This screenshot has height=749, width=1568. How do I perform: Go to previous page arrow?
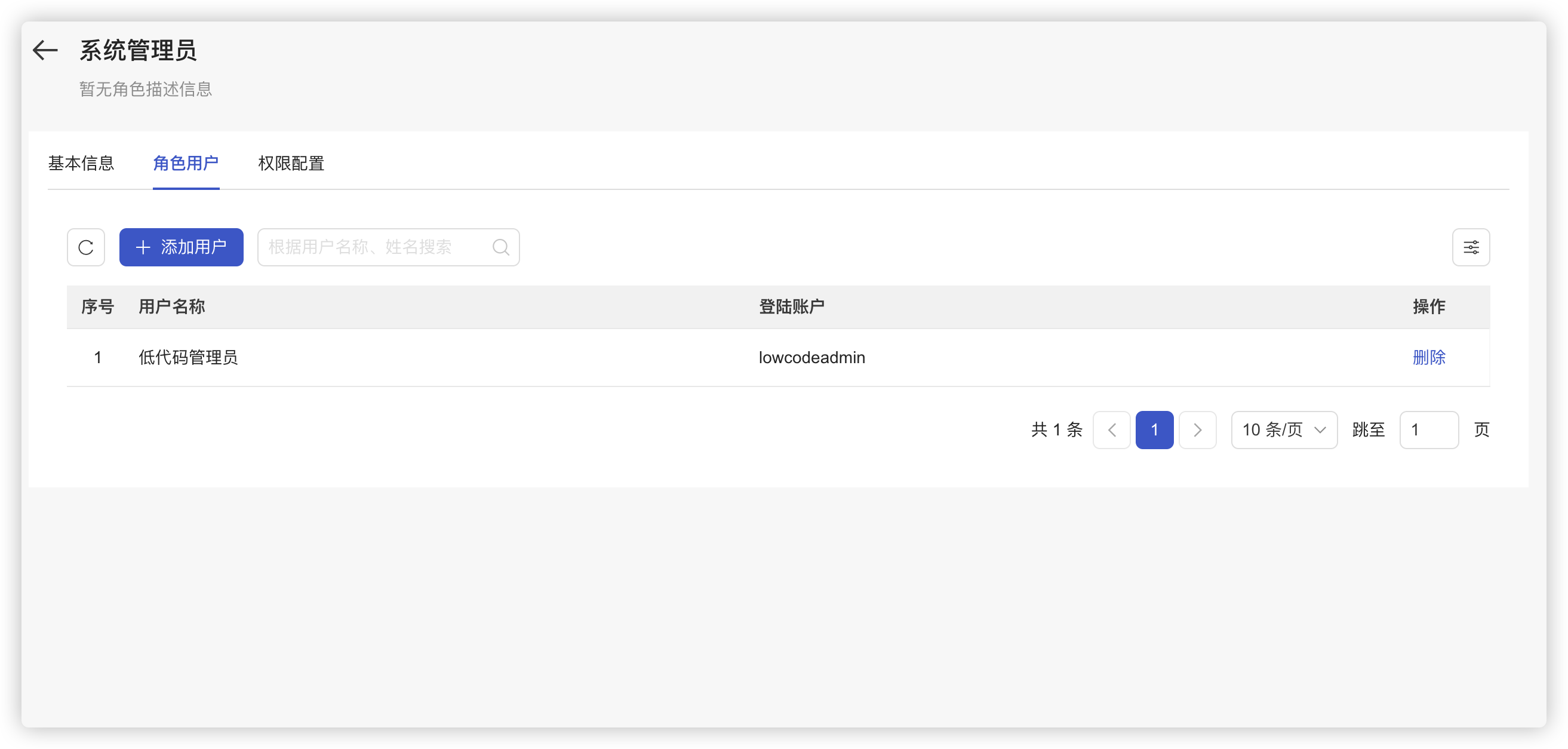click(1111, 430)
